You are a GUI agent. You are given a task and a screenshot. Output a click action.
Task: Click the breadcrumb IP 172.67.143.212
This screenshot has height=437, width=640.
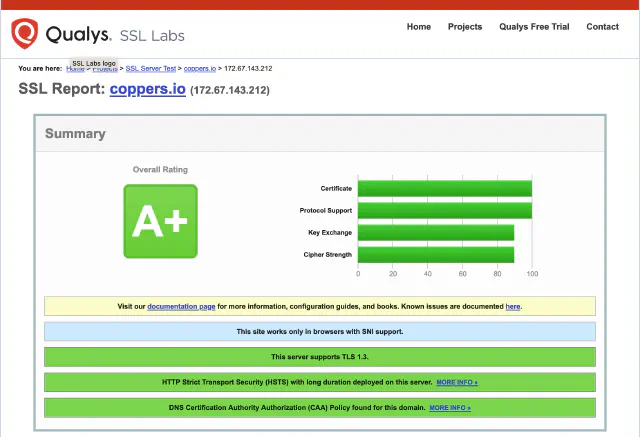point(248,69)
